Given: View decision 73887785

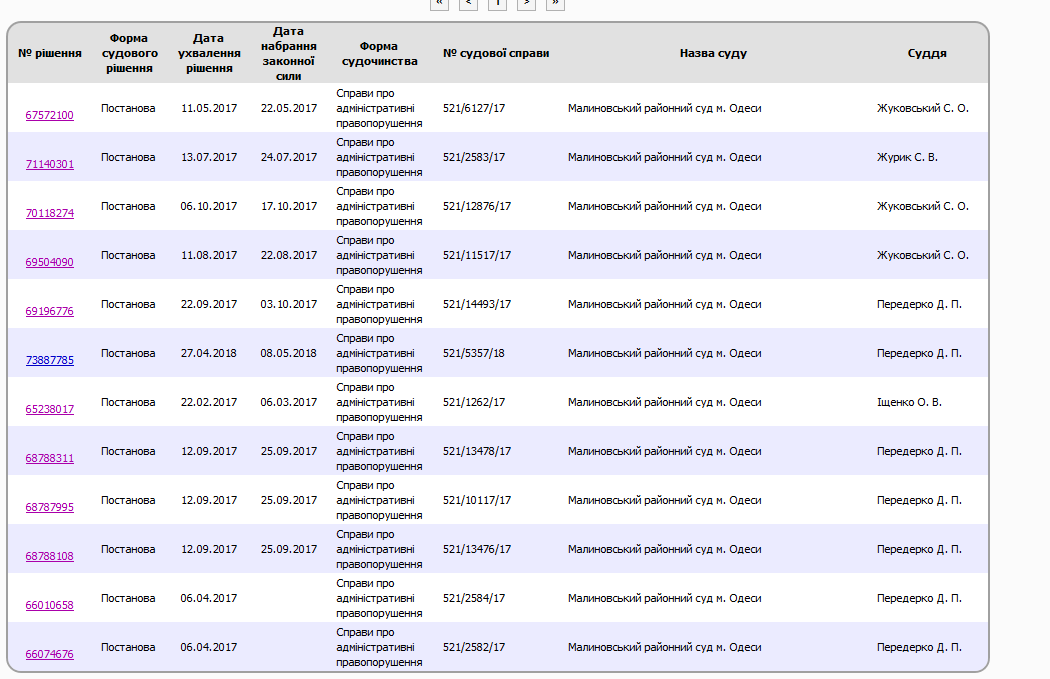Looking at the screenshot, I should pos(49,360).
